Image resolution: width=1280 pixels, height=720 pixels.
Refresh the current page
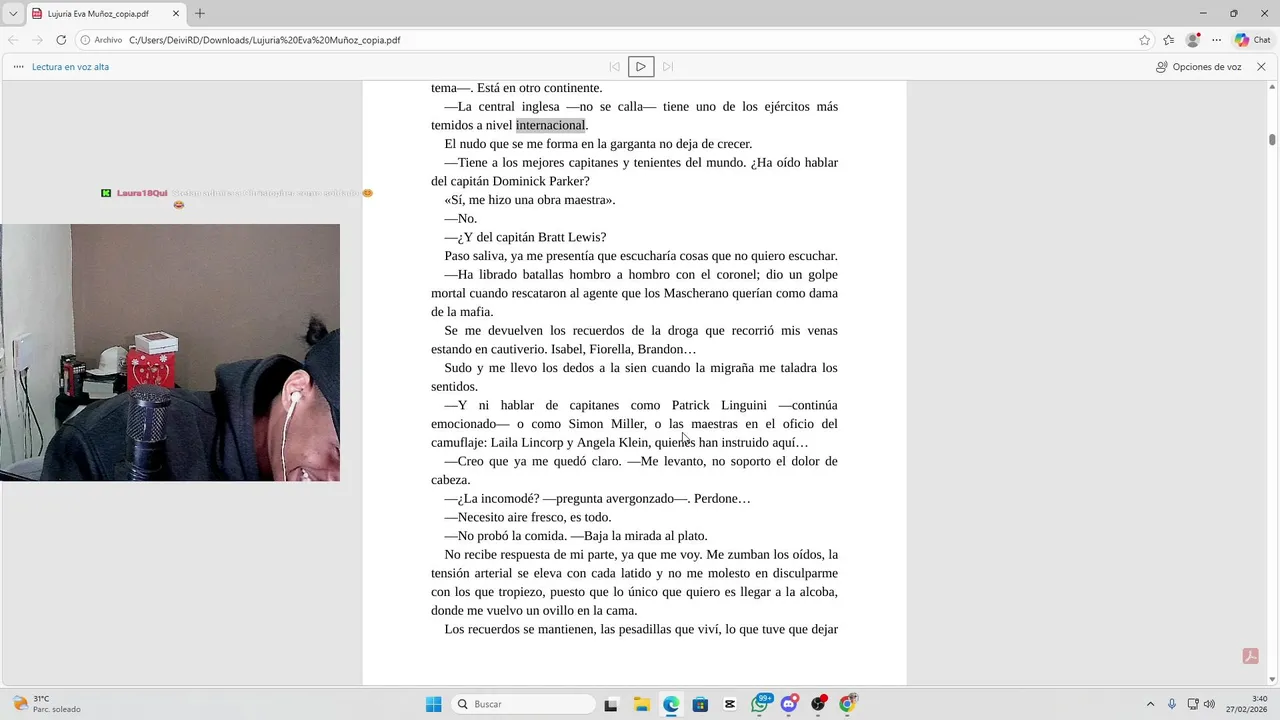click(61, 40)
